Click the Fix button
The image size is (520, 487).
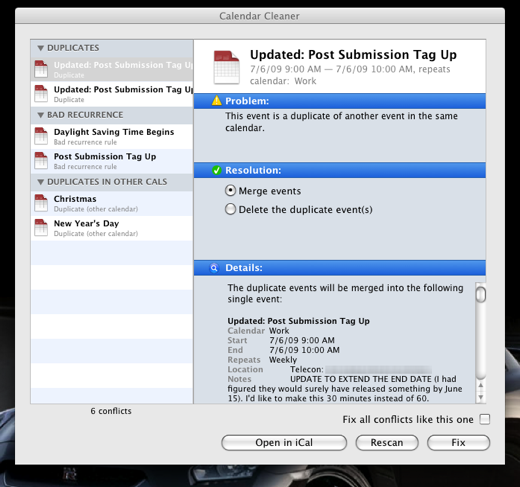(458, 443)
